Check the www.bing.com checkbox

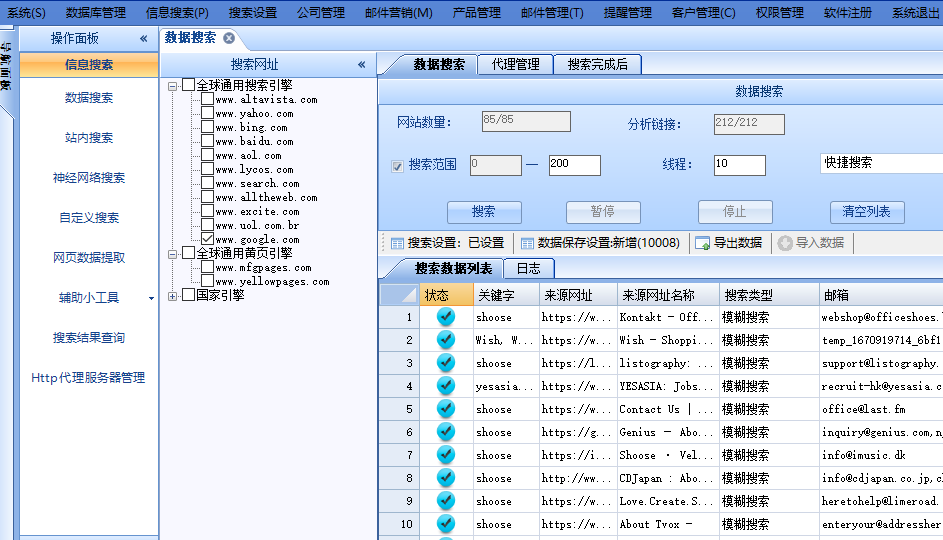click(x=207, y=126)
